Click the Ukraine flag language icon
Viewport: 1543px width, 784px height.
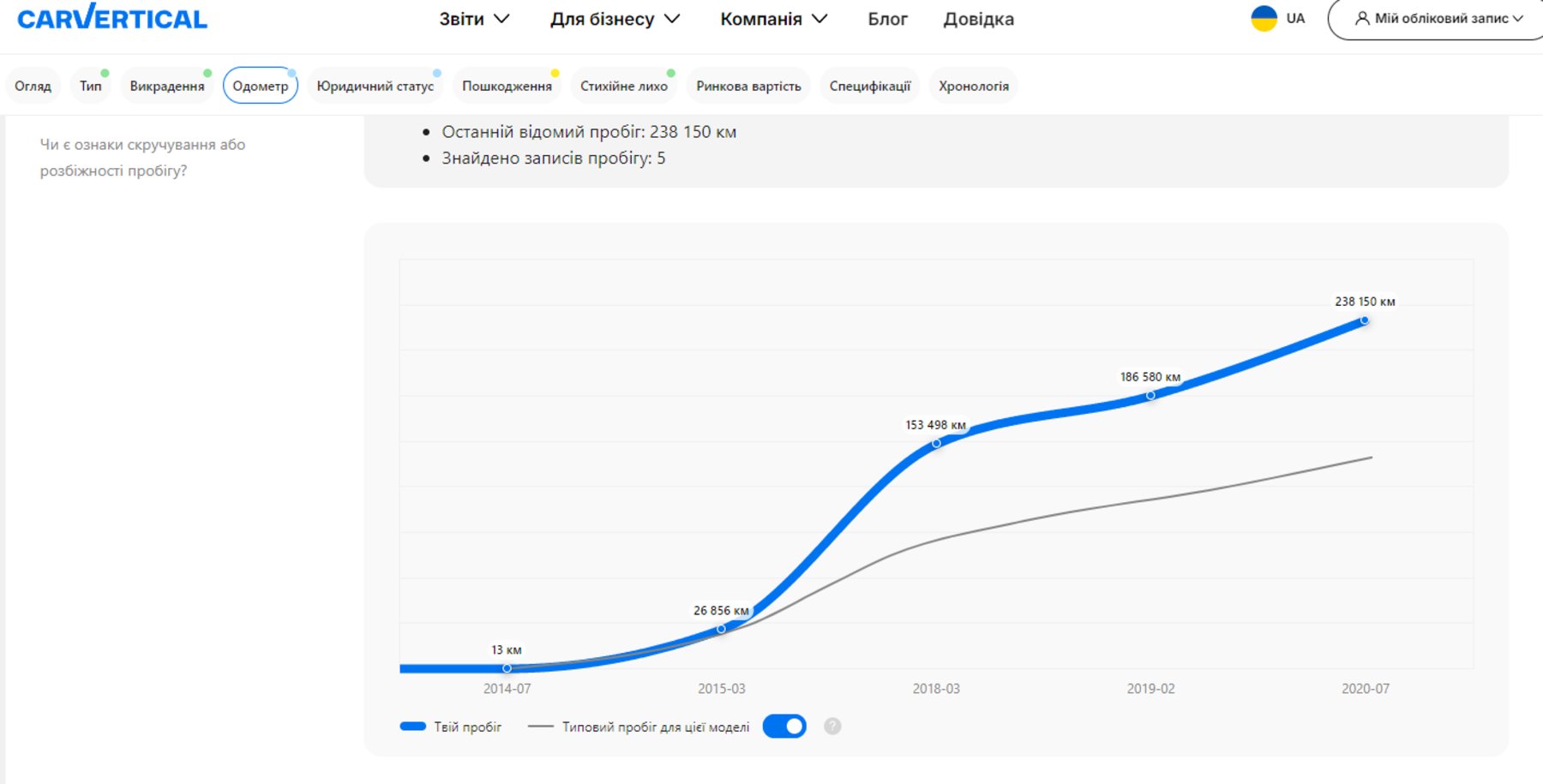[1264, 18]
